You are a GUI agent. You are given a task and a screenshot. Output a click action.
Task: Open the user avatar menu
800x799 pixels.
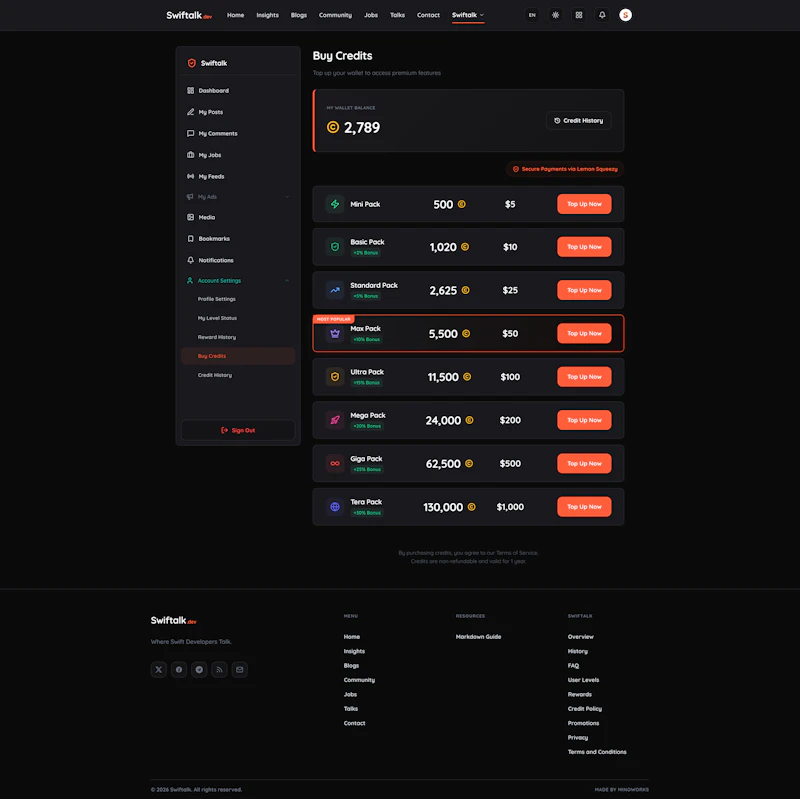(626, 15)
